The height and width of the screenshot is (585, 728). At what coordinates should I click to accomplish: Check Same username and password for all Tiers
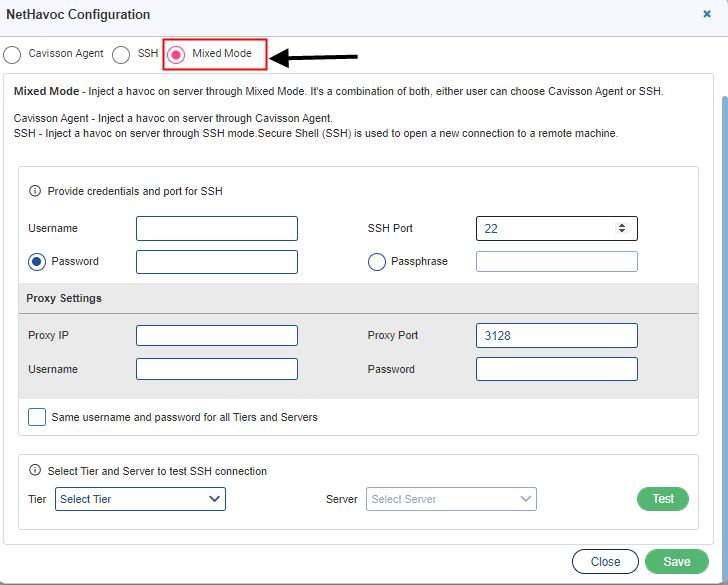(x=37, y=417)
